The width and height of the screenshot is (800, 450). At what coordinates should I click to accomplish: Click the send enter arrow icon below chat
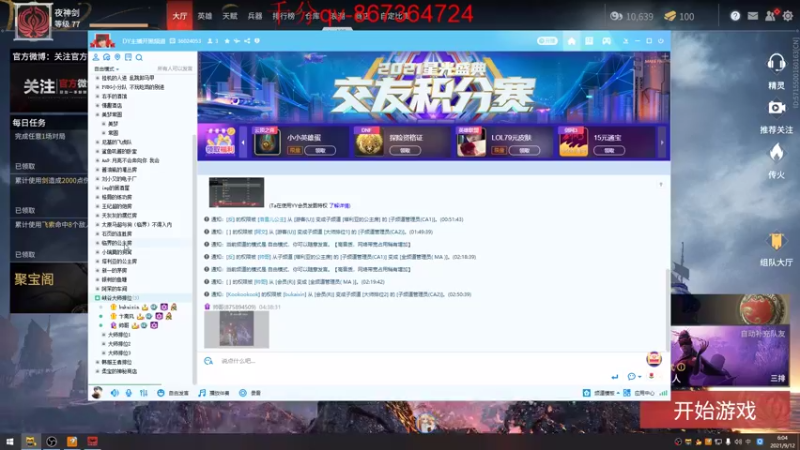(615, 377)
